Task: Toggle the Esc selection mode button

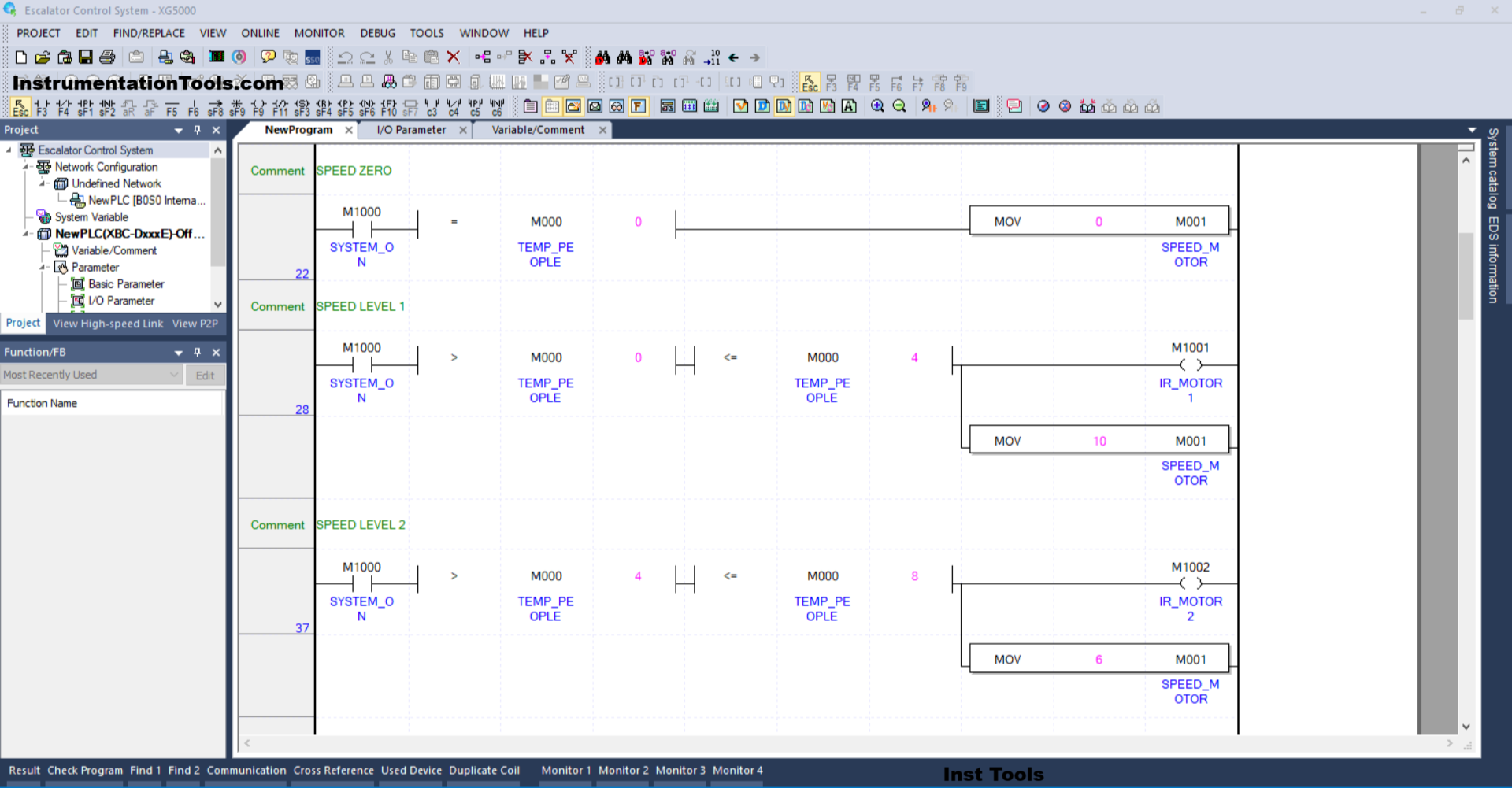Action: point(20,107)
